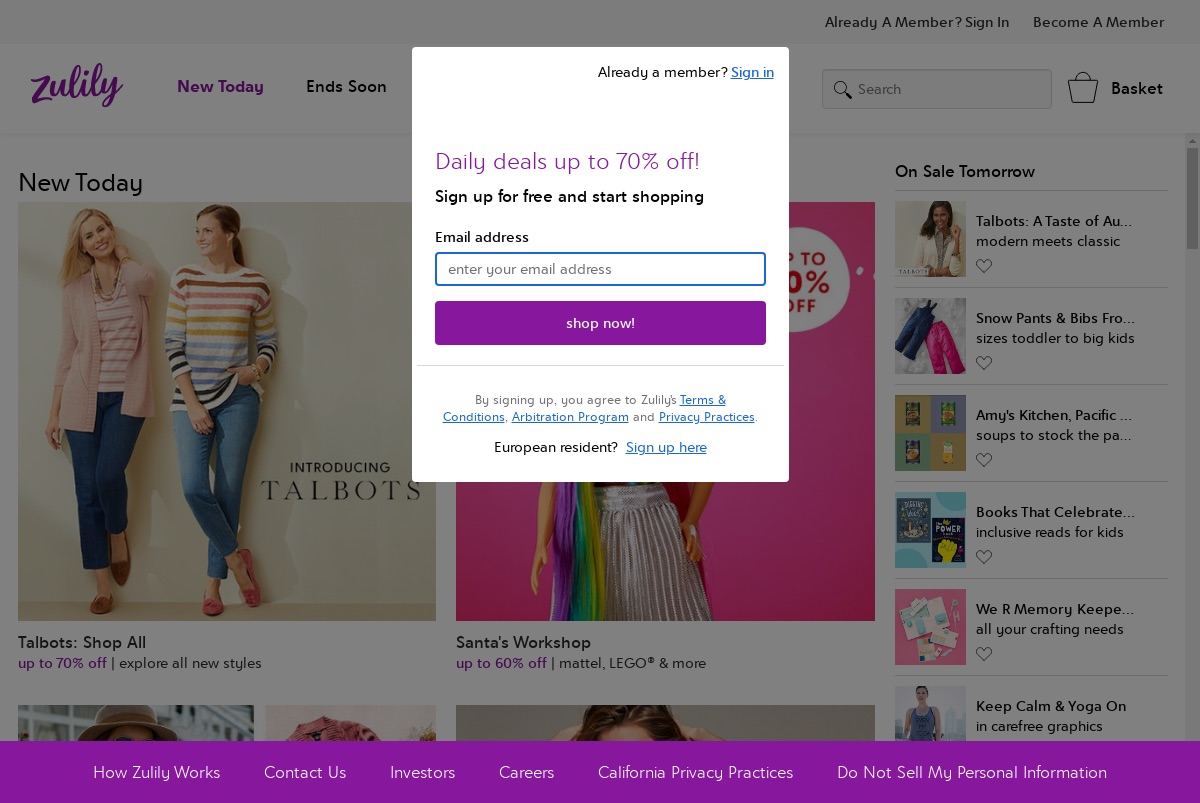Open Investors footer link
The width and height of the screenshot is (1200, 803).
tap(422, 772)
